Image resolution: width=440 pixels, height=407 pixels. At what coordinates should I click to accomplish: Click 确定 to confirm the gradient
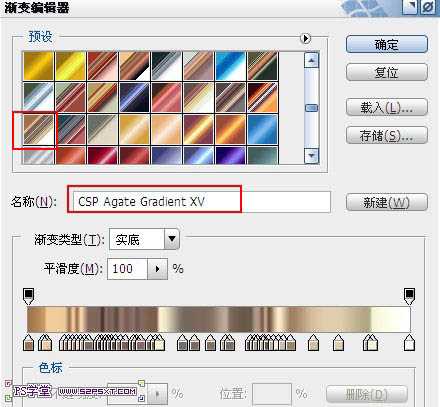[387, 44]
